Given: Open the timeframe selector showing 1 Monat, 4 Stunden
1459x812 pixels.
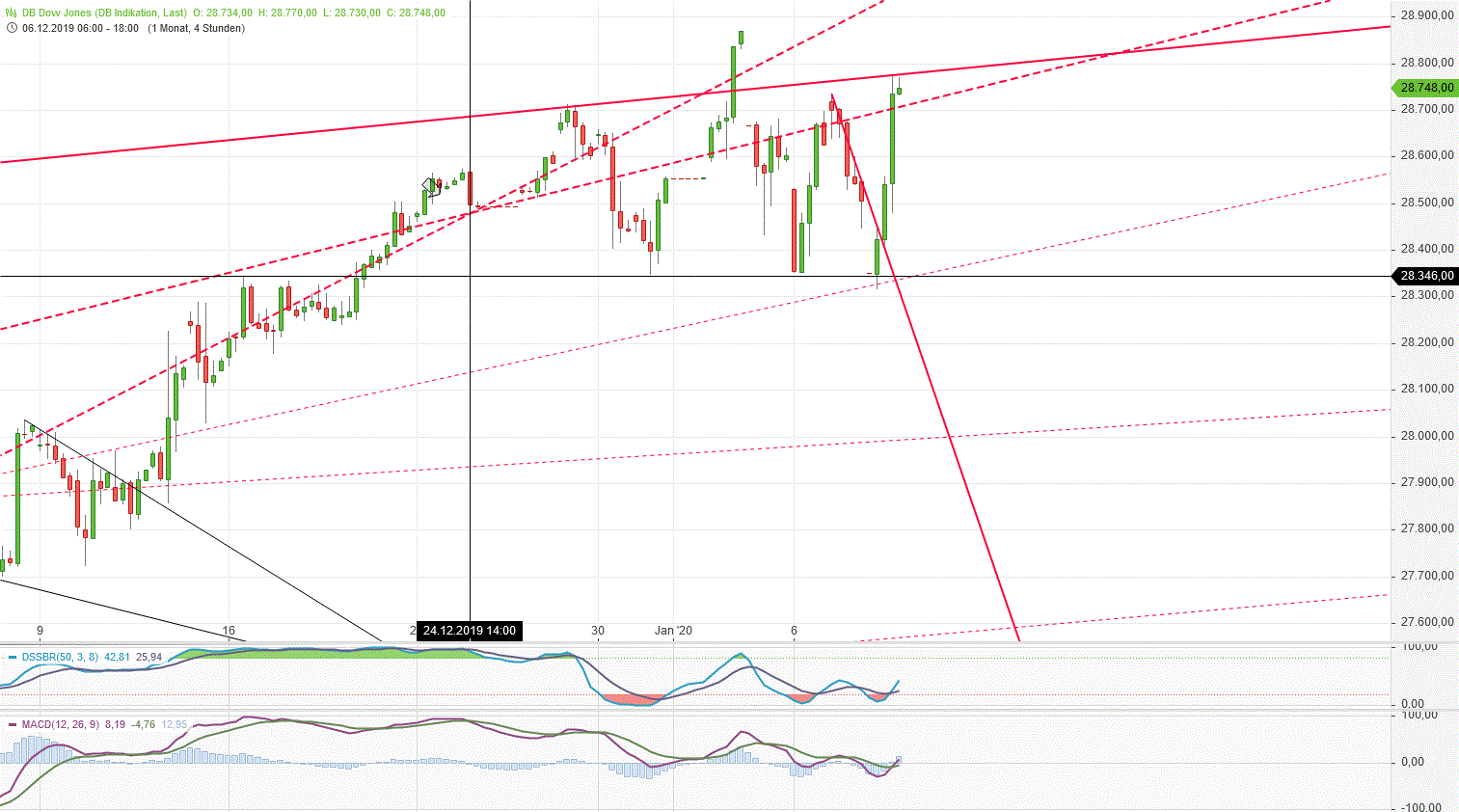Looking at the screenshot, I should (198, 30).
